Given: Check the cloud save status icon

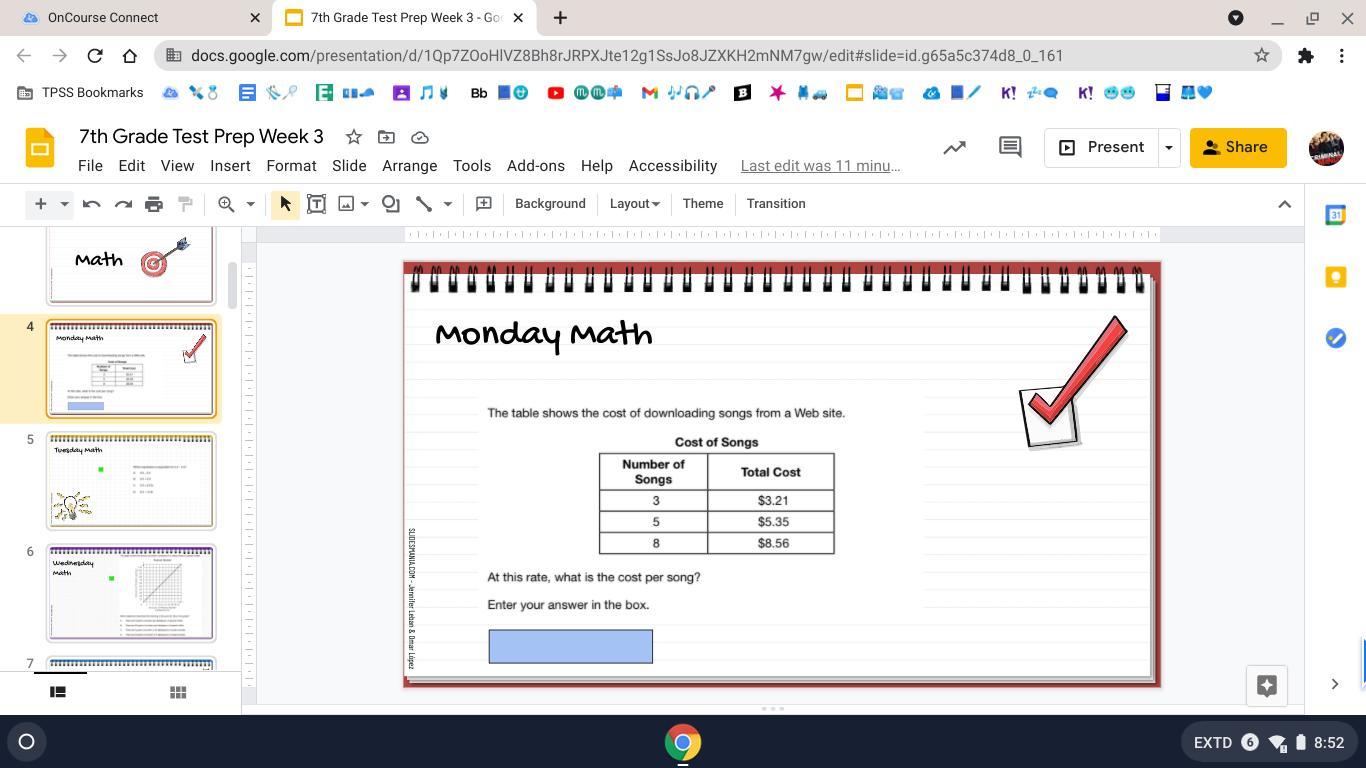Looking at the screenshot, I should 420,137.
